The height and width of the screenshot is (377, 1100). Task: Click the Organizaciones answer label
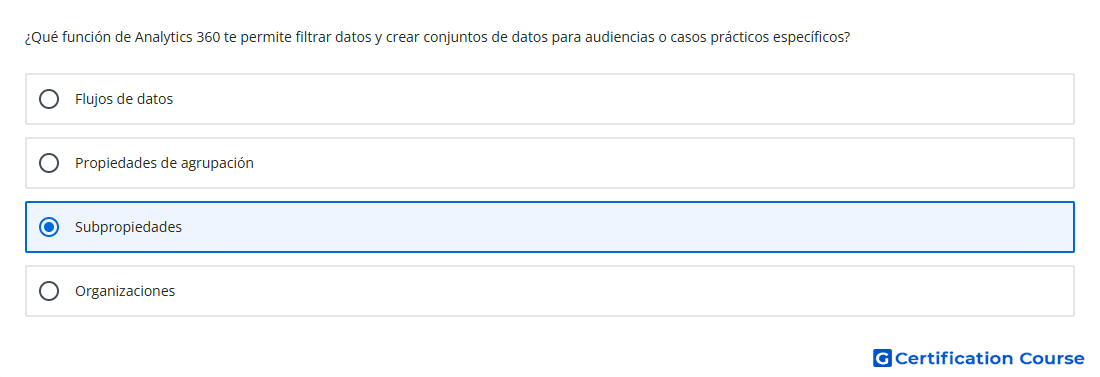pos(125,291)
